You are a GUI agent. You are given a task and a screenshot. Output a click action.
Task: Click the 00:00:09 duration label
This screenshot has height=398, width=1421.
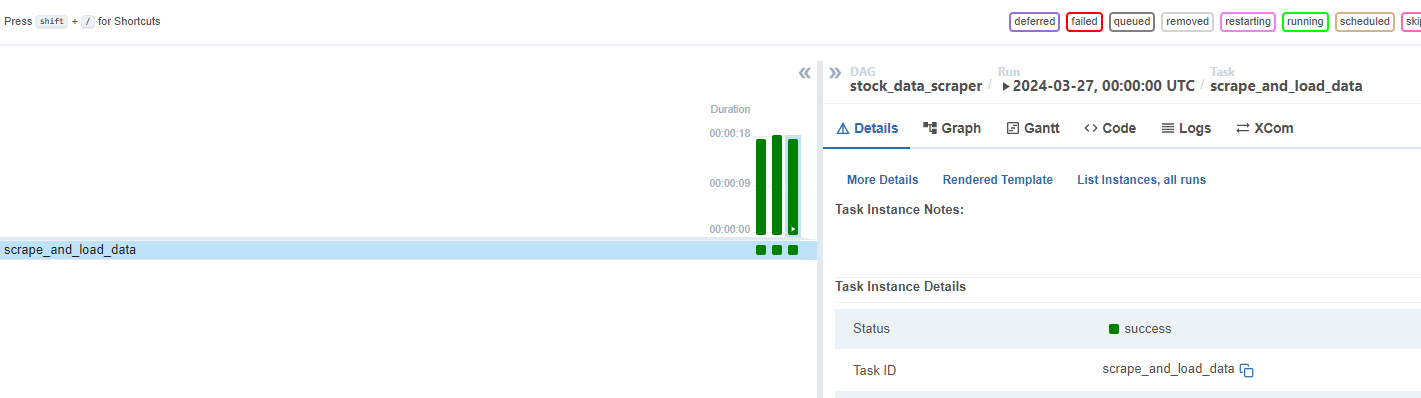730,184
